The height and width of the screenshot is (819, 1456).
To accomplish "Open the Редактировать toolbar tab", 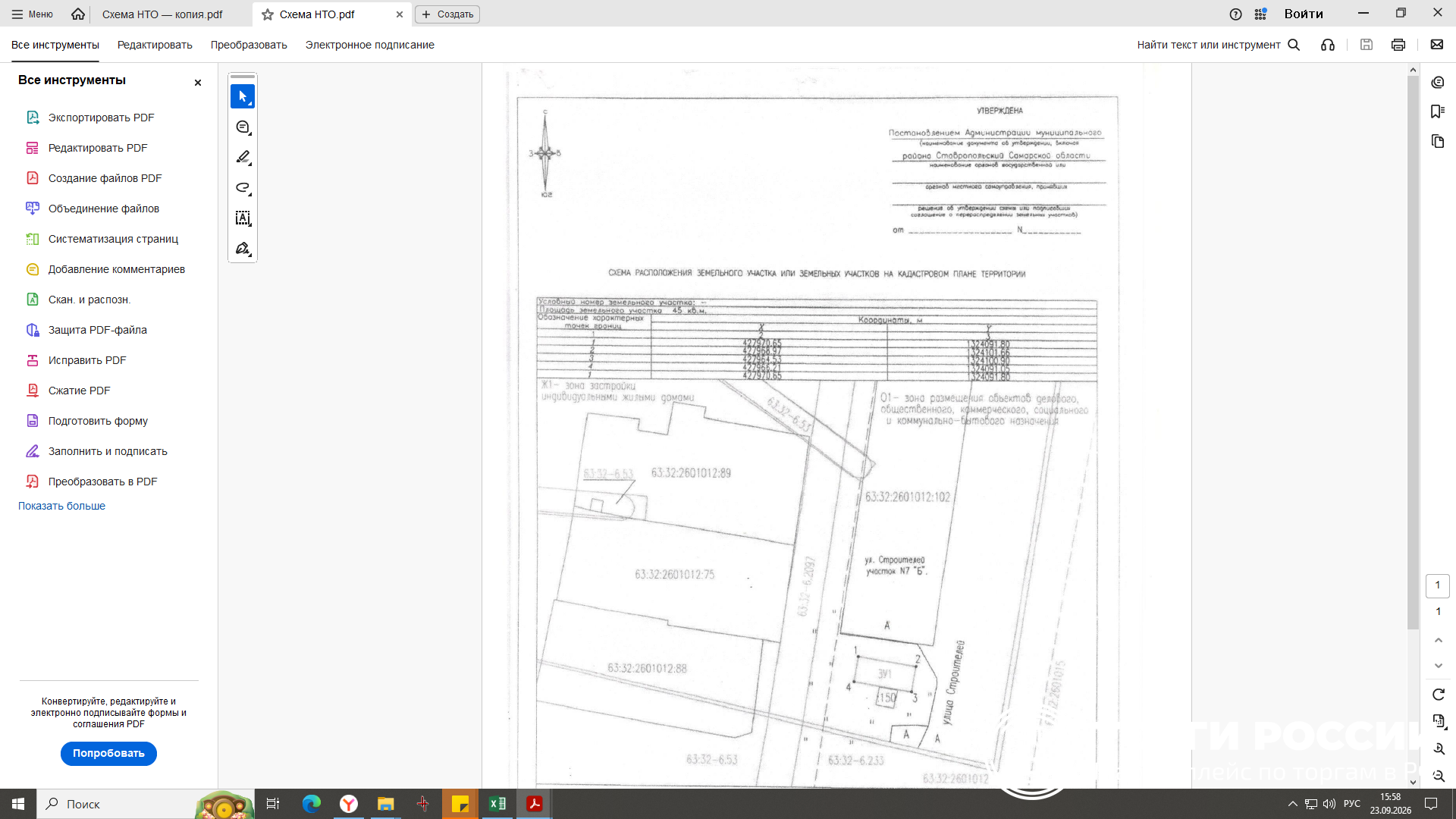I will coord(155,45).
